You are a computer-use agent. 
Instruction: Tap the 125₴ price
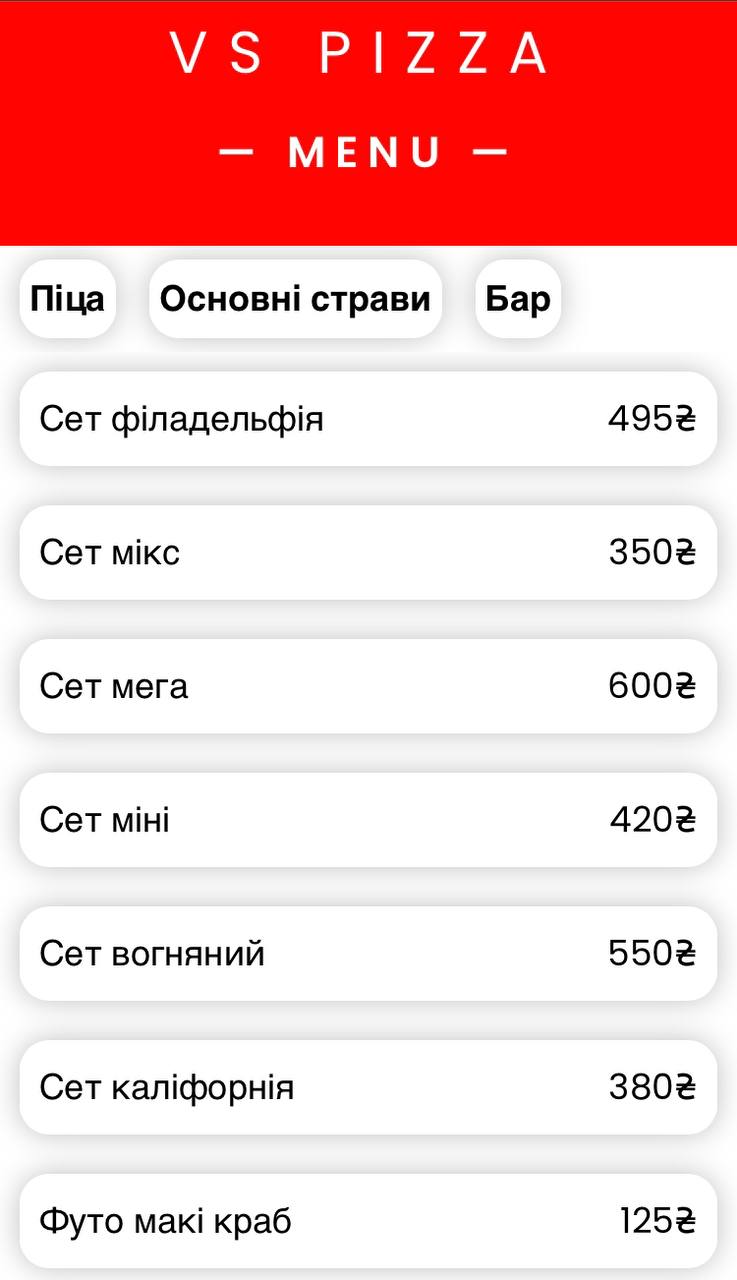657,1221
